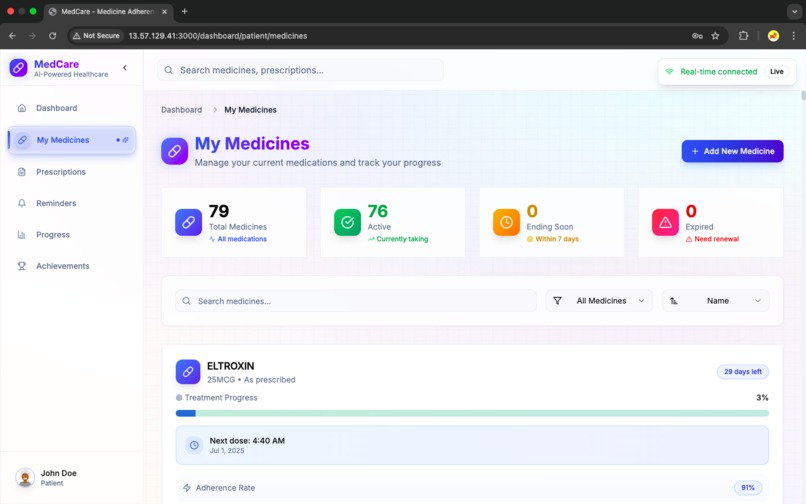Open Progress in the sidebar

point(72,235)
